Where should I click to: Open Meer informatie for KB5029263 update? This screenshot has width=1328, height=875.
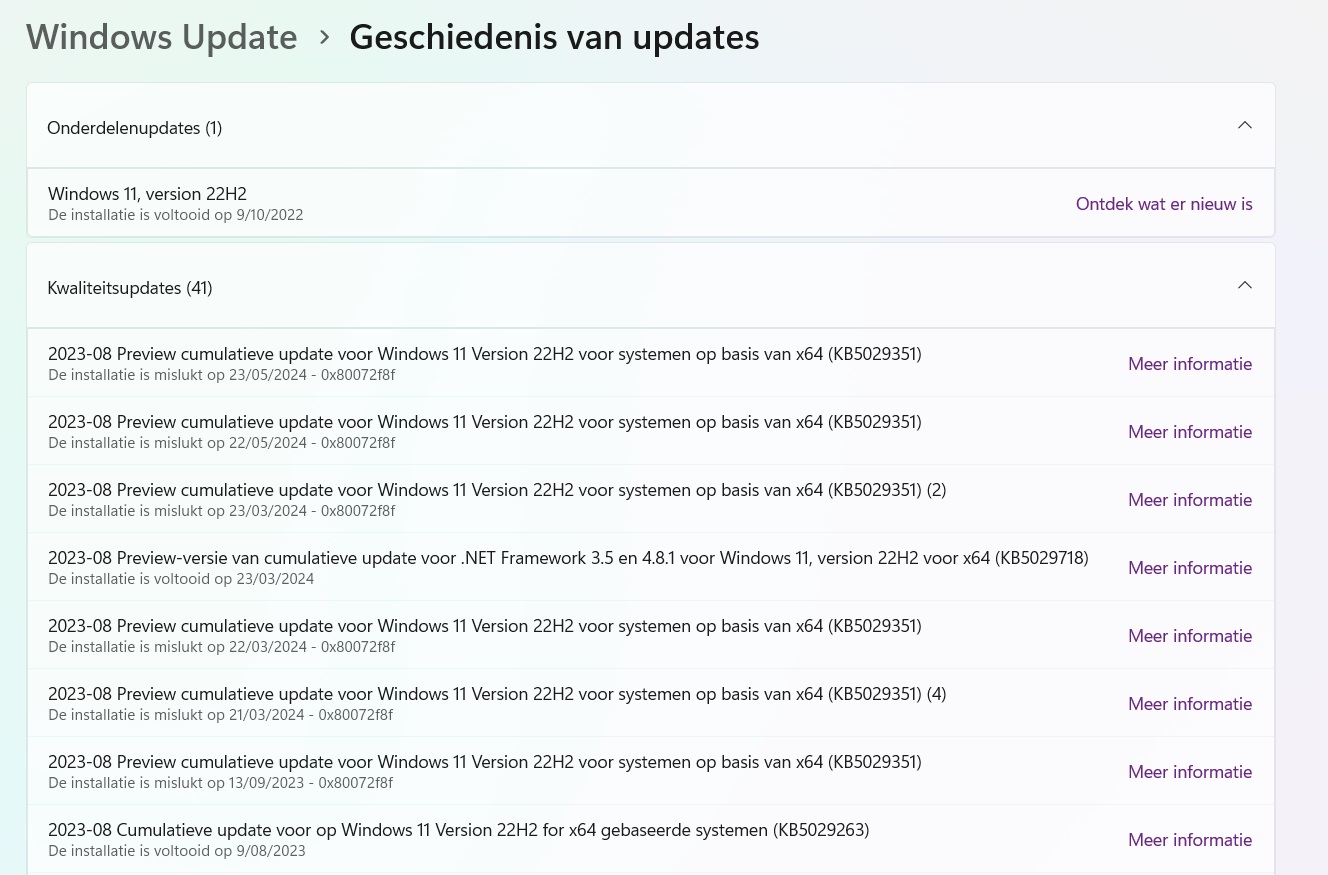point(1190,840)
